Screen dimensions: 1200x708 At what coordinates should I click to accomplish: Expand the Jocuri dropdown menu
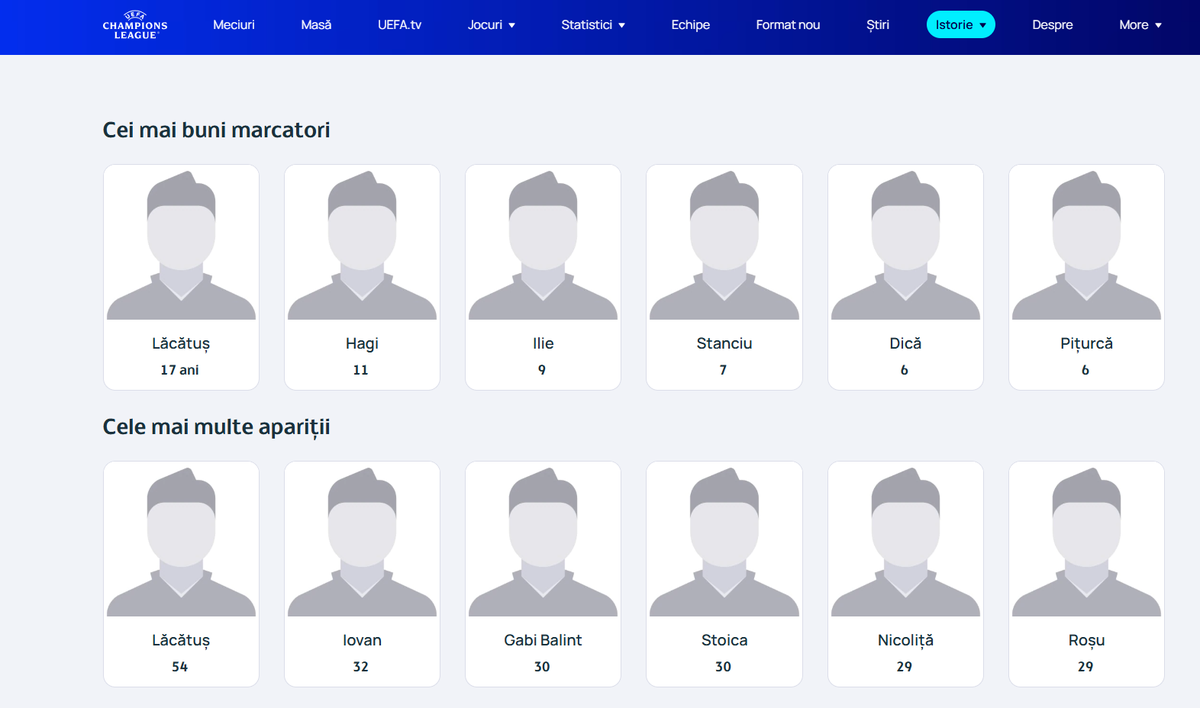point(491,24)
